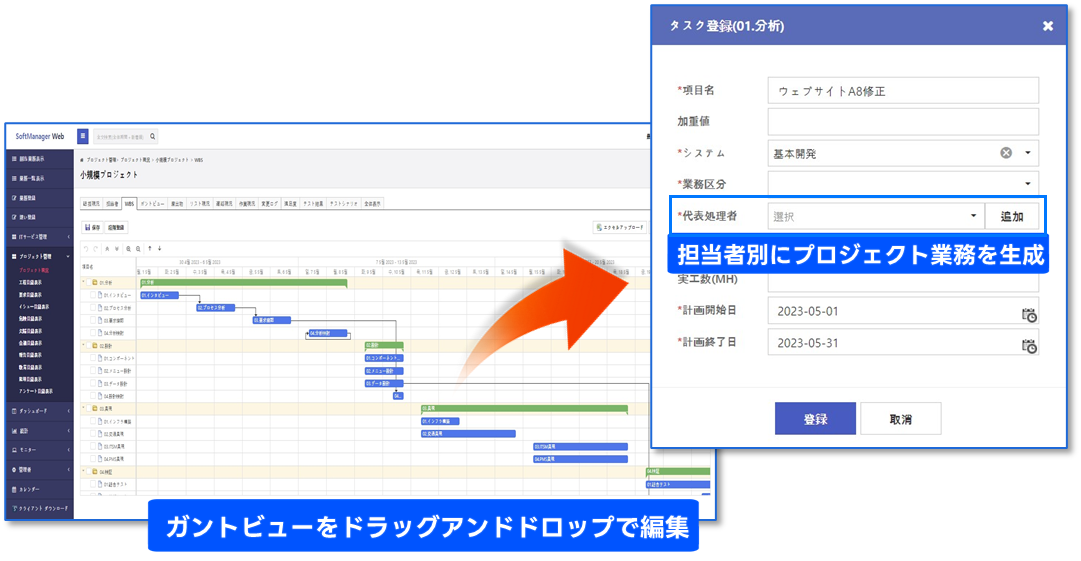Click the 項目名 text input field
This screenshot has width=1081, height=561.
pyautogui.click(x=903, y=90)
